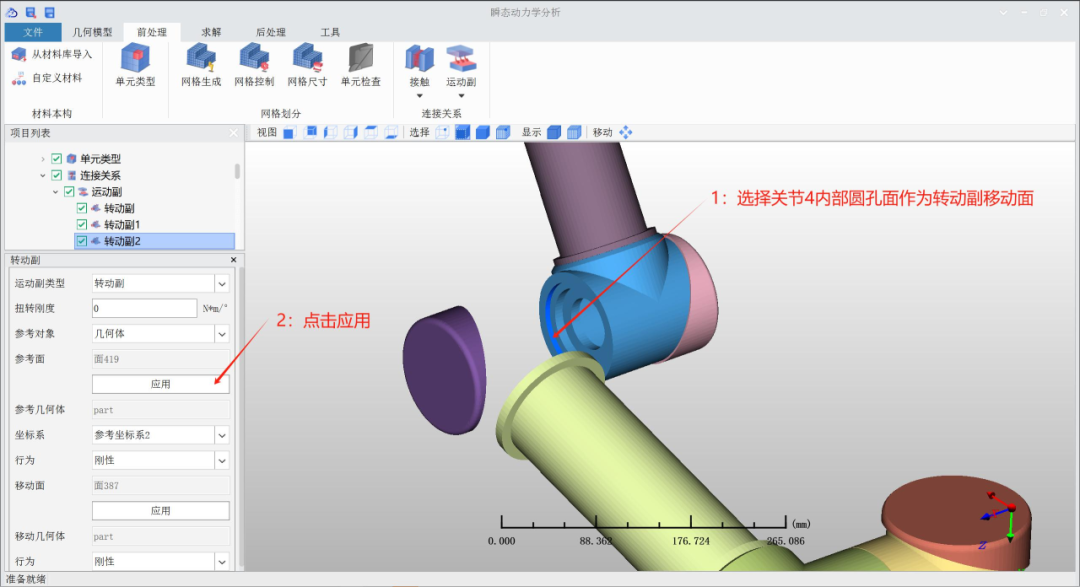Select the top view cube icon
Viewport: 1080px width, 587px height.
tap(371, 132)
